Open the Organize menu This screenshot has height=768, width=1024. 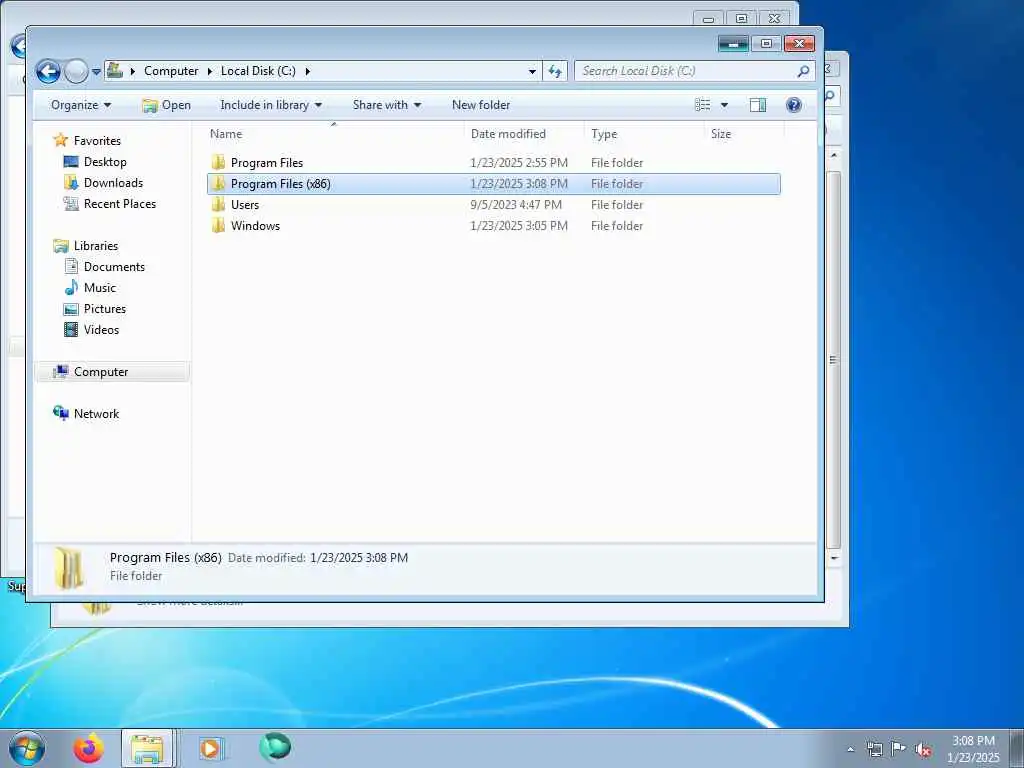point(81,105)
